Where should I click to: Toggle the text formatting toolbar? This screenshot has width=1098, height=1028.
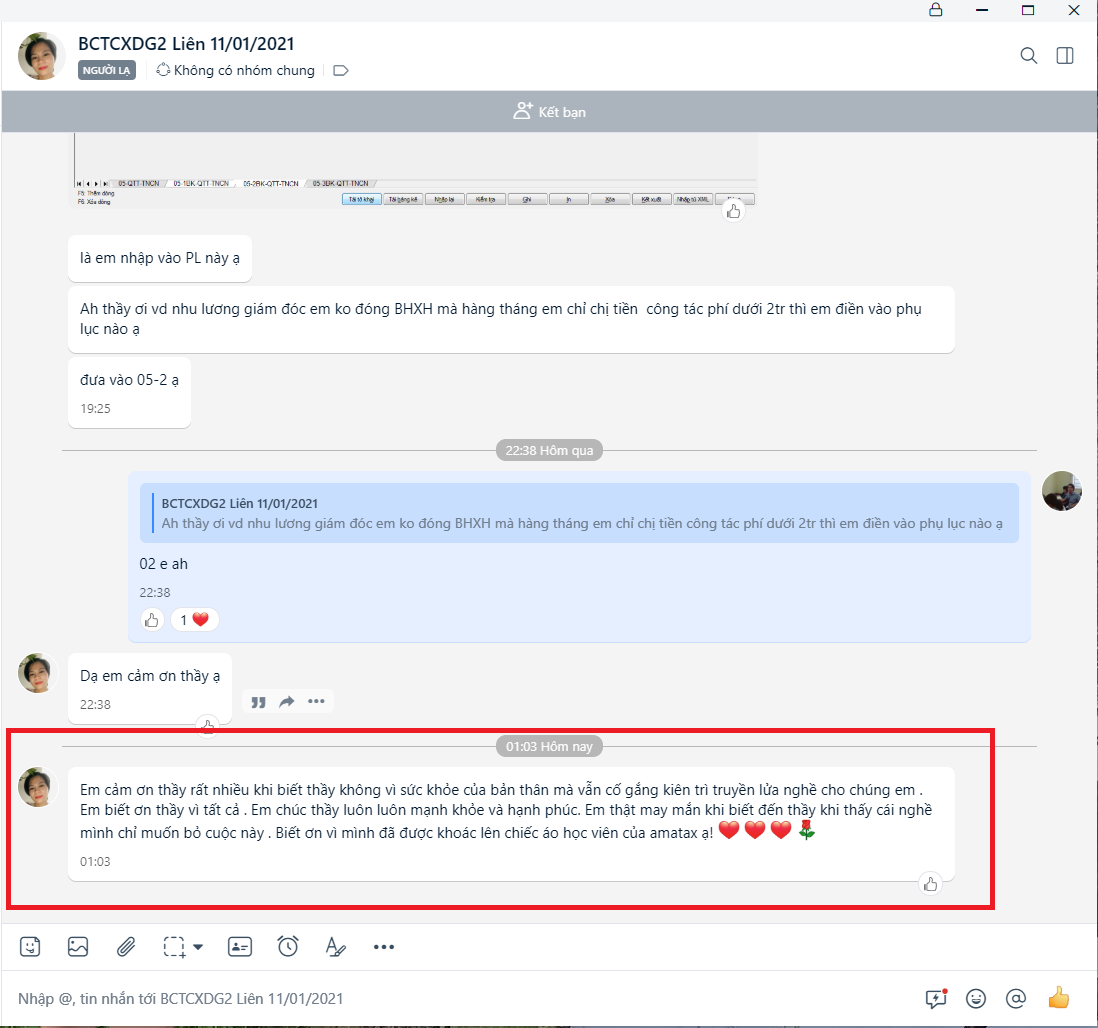[x=335, y=946]
